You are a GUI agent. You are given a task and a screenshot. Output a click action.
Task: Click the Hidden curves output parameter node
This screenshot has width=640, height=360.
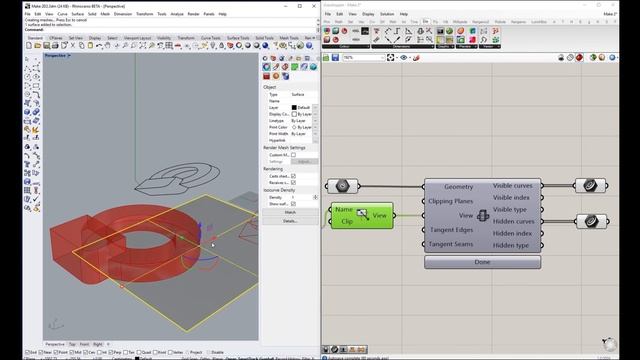(x=591, y=221)
